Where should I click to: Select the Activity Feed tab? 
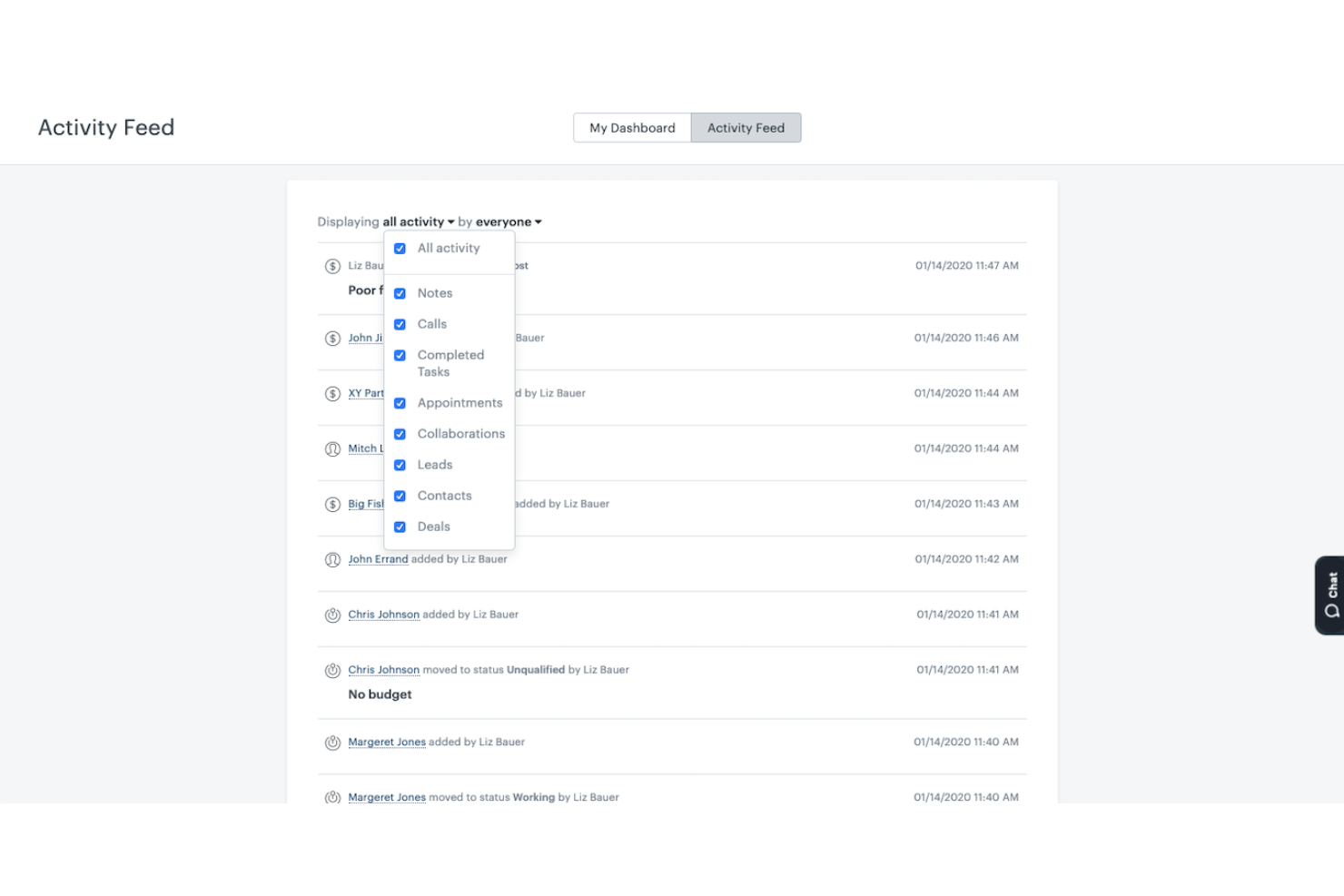click(746, 127)
